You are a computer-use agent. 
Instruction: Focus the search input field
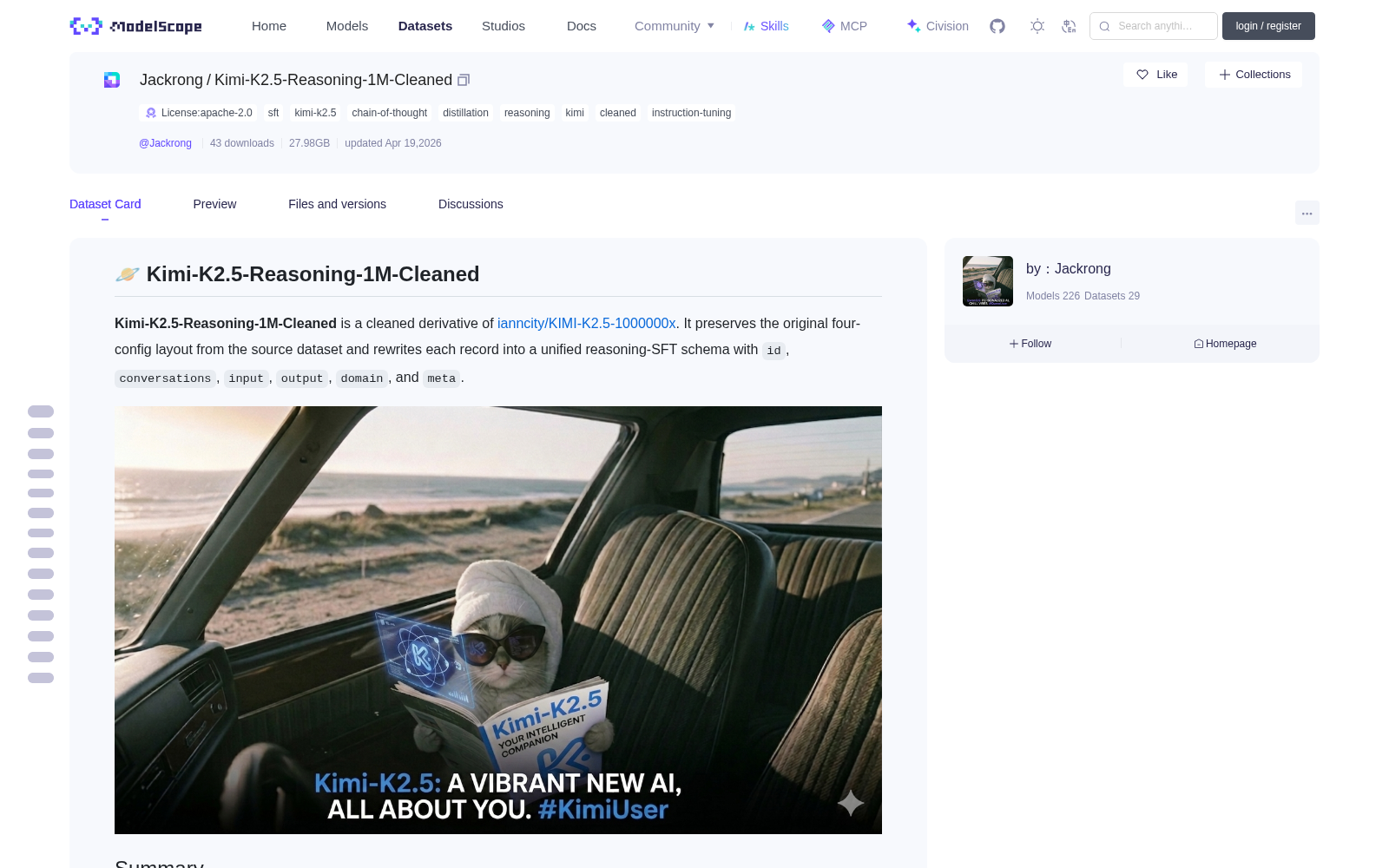[1154, 26]
